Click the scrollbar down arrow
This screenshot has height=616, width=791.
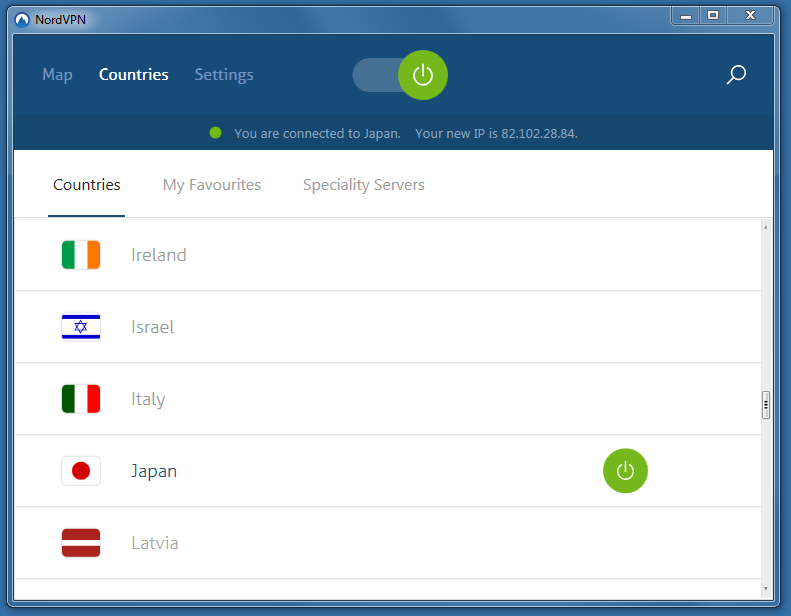[766, 589]
